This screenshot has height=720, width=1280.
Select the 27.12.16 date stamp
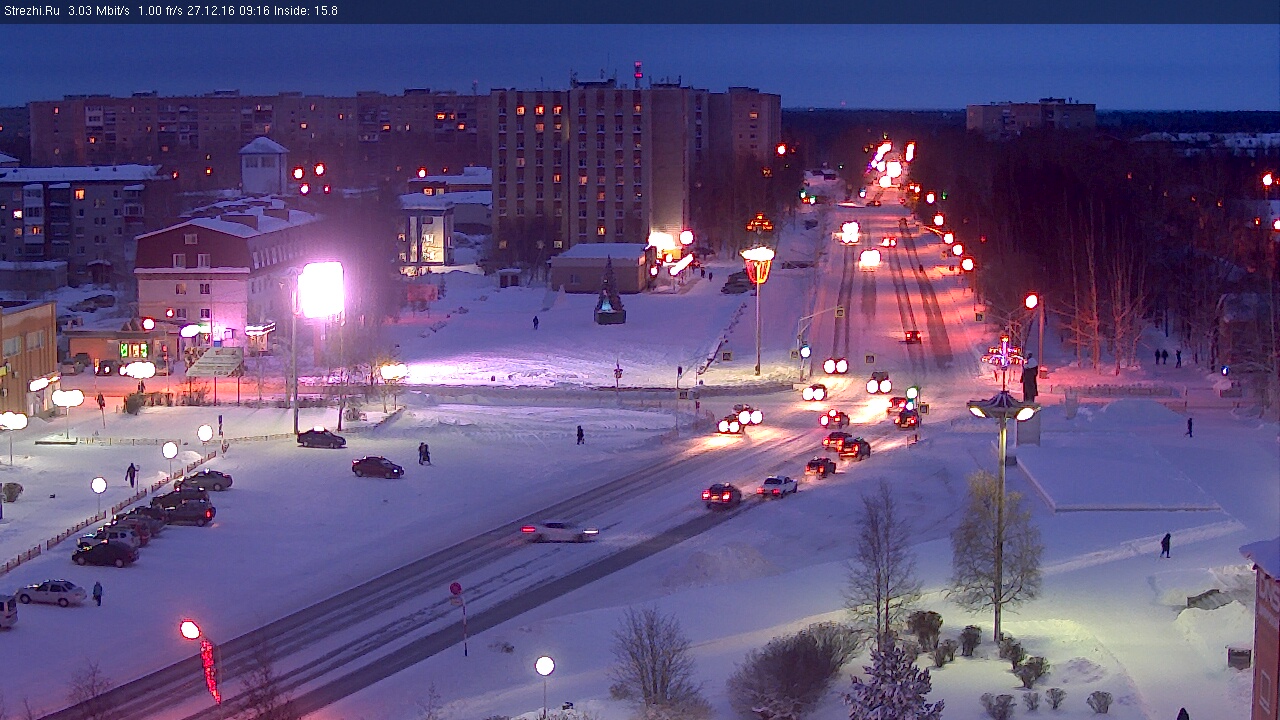[211, 11]
